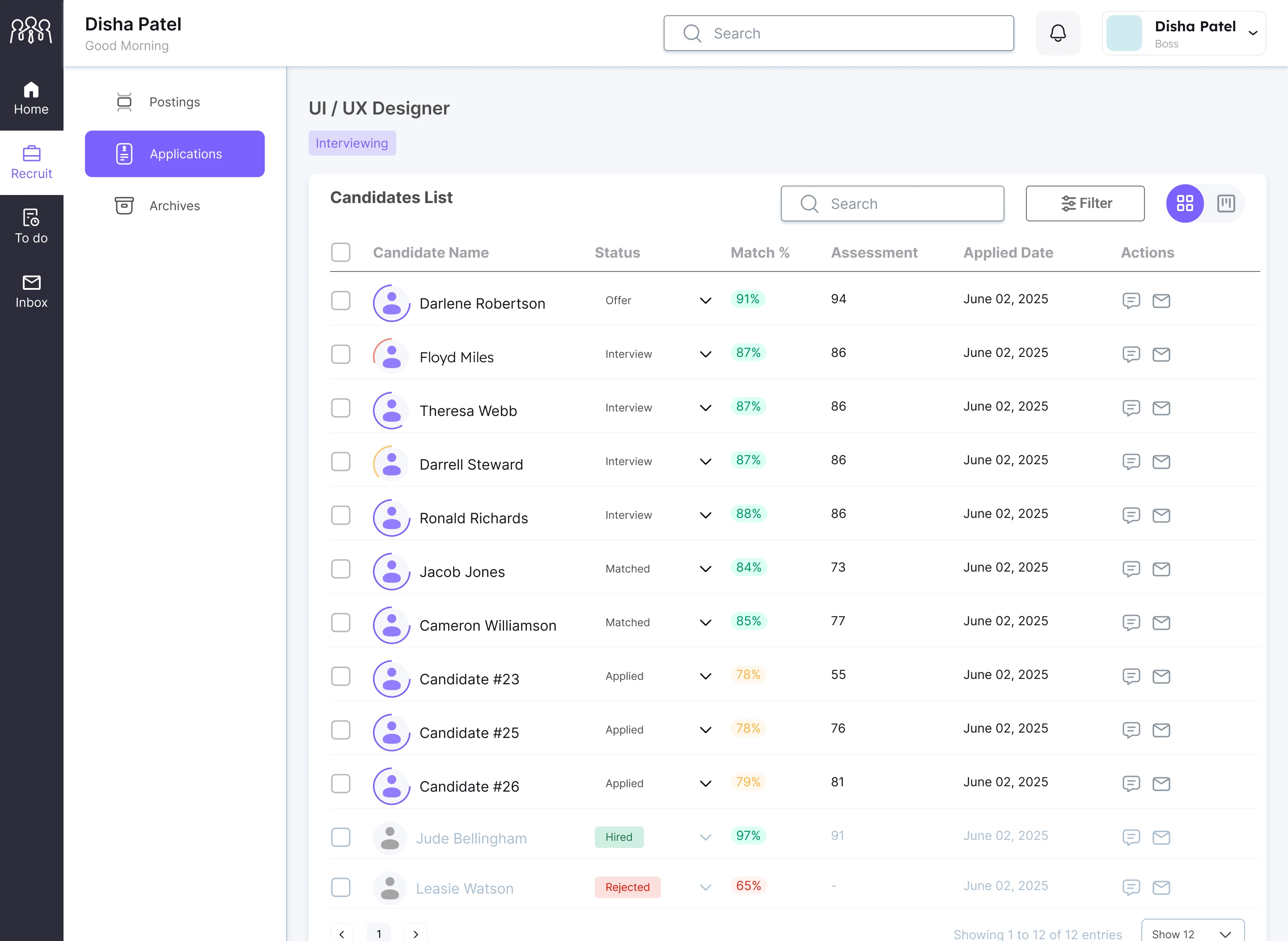Open the Show 12 entries dropdown

coord(1193,934)
